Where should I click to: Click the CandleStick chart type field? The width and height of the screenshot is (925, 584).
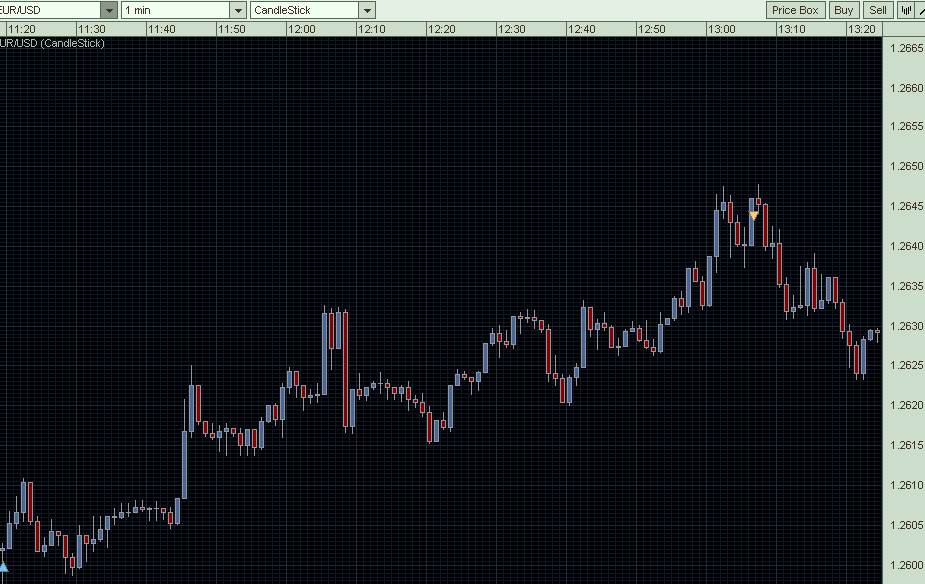304,10
